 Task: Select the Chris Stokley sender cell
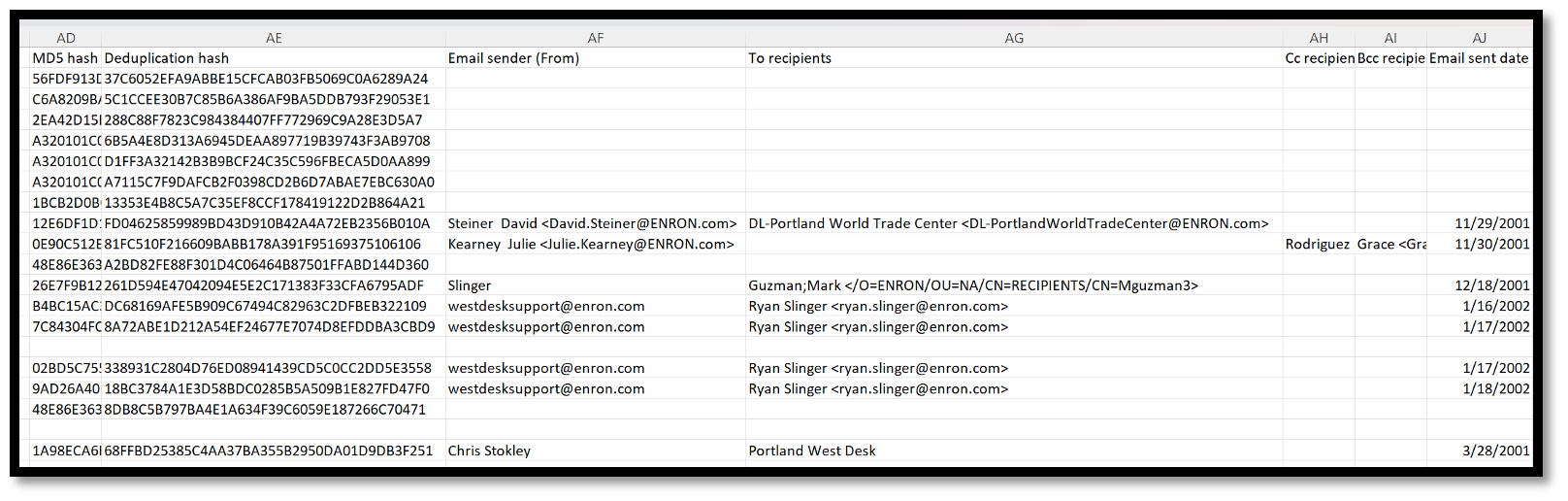[596, 451]
